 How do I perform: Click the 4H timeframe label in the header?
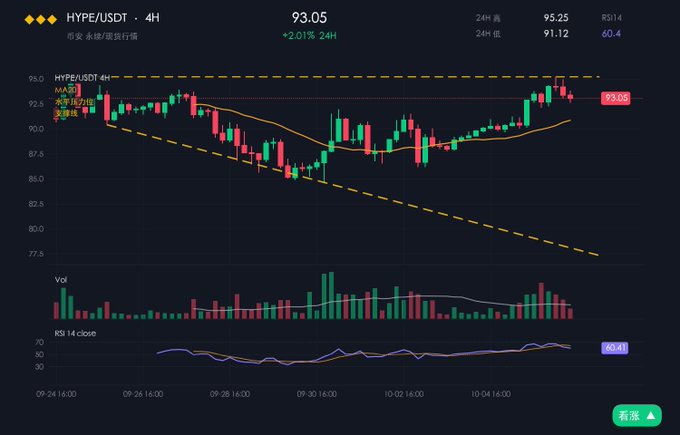(152, 18)
